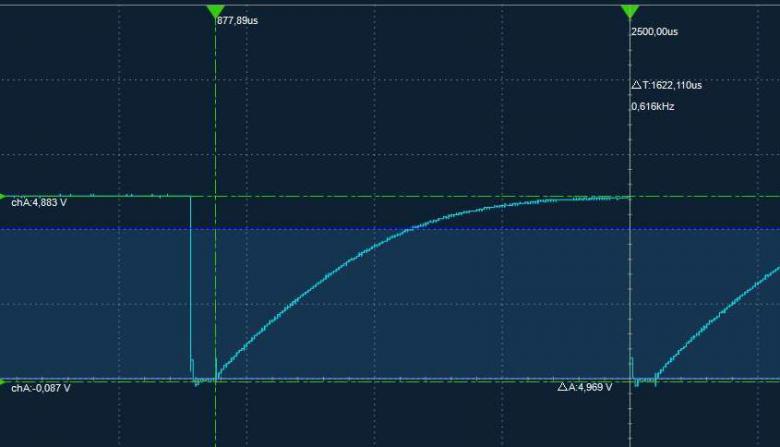Click the blue horizontal trigger level line

[390, 229]
